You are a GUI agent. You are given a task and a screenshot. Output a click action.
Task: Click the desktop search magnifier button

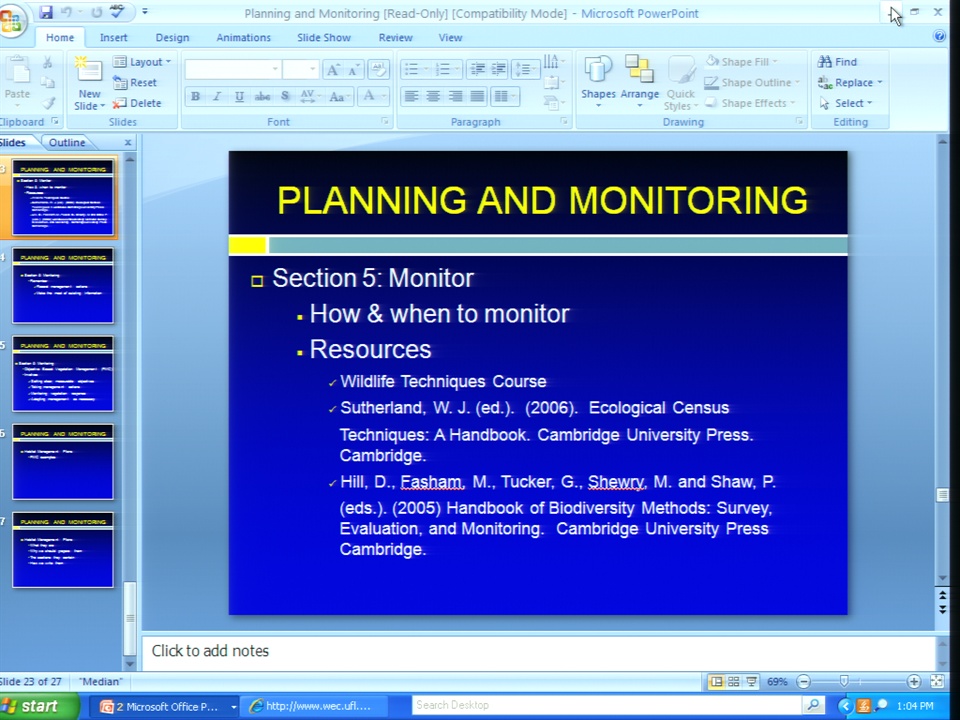click(813, 705)
